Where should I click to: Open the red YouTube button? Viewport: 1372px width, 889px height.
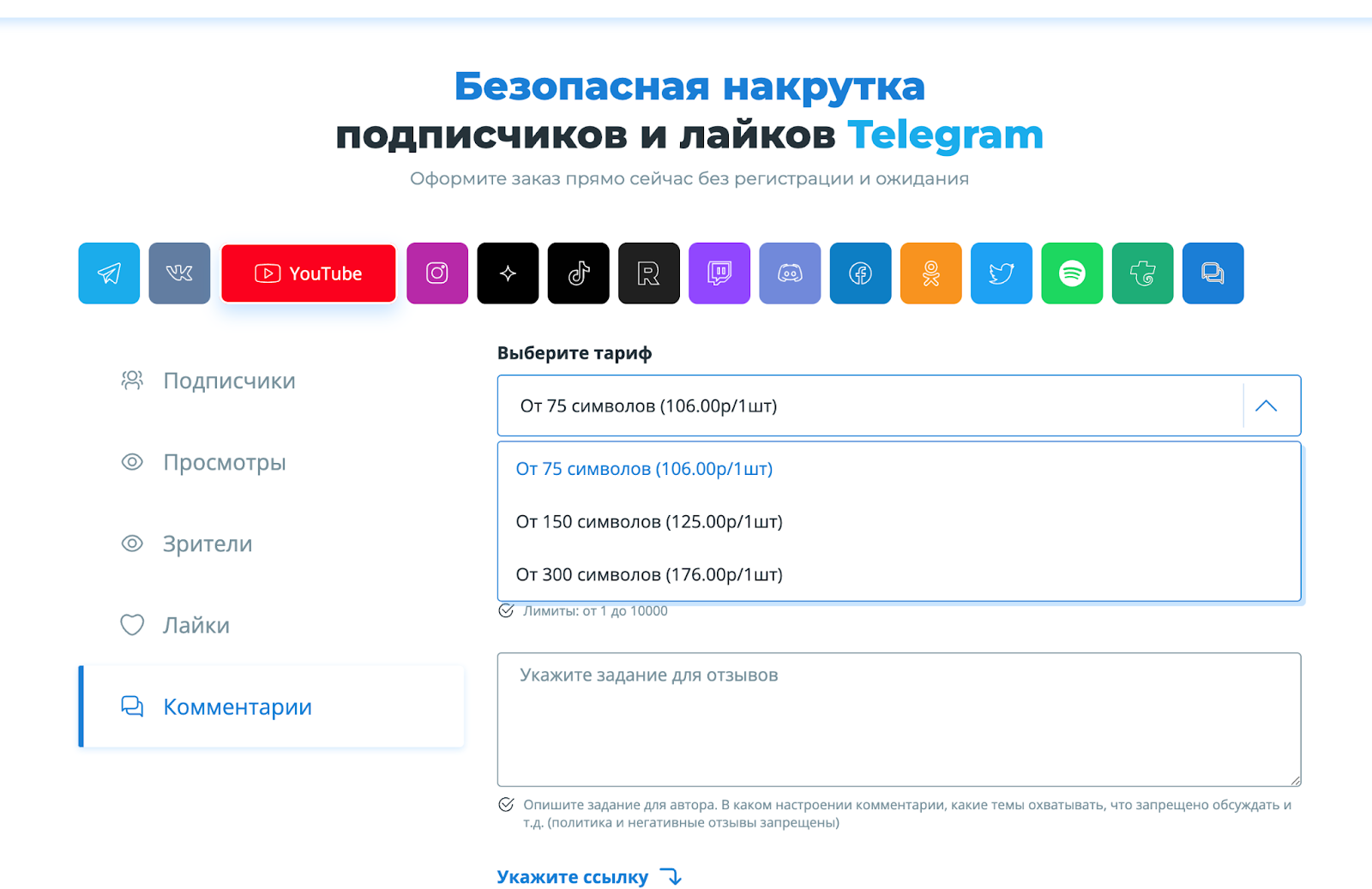[309, 273]
